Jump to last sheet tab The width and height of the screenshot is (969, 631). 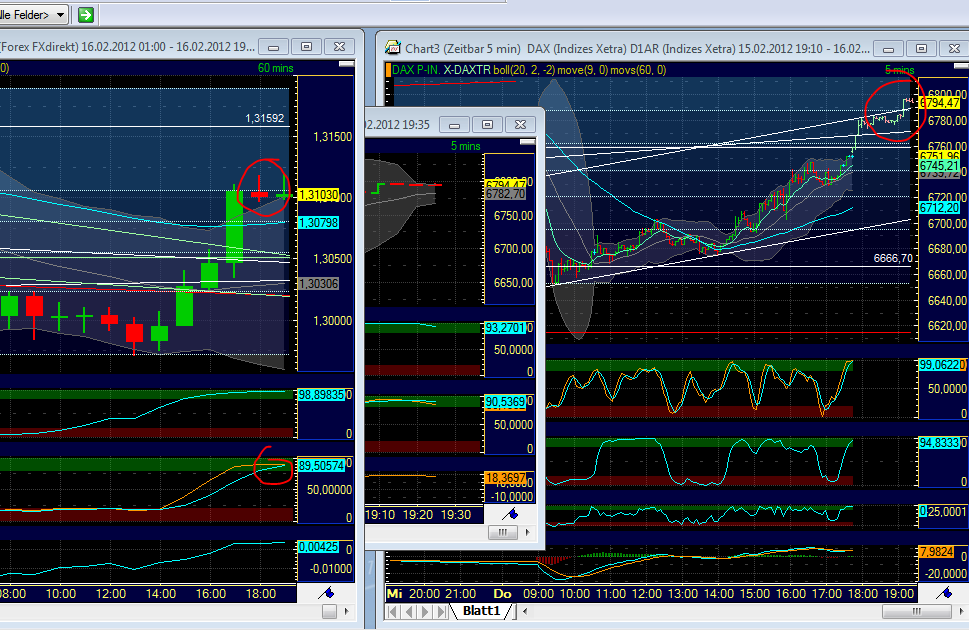coord(441,612)
